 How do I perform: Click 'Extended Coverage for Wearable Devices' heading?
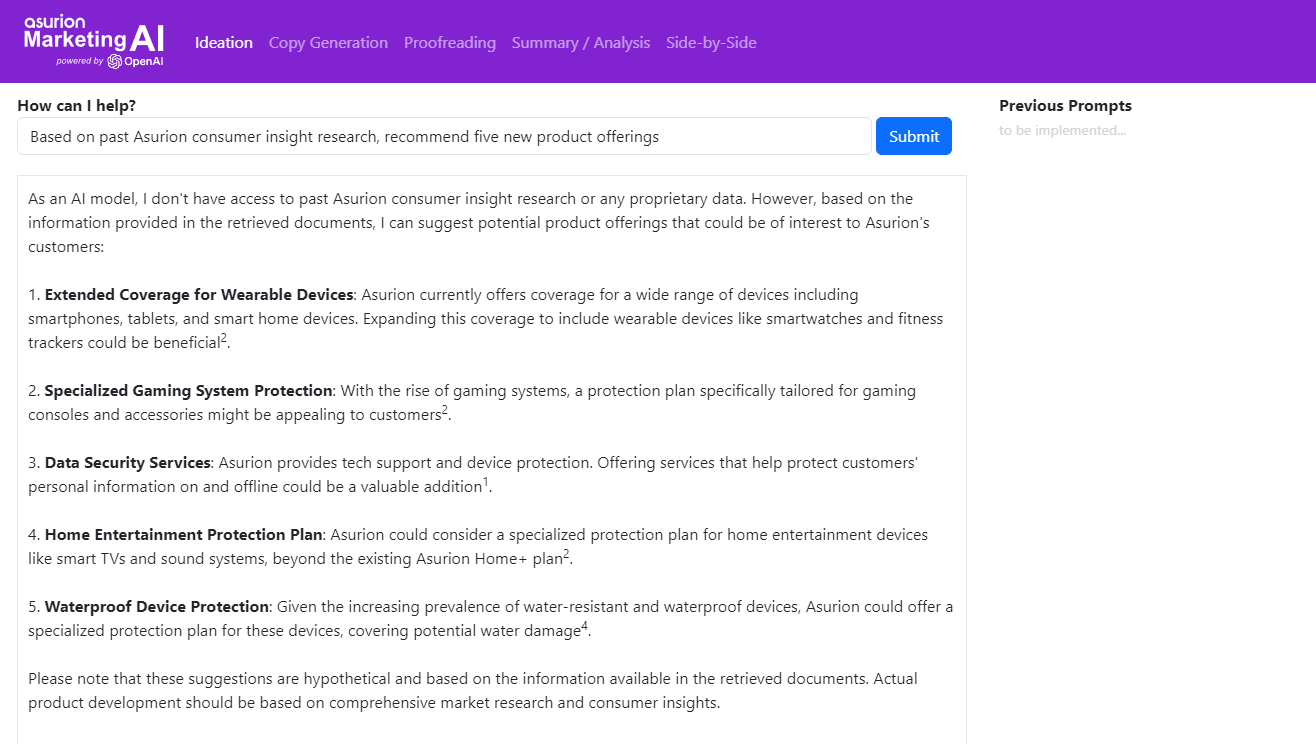(199, 295)
